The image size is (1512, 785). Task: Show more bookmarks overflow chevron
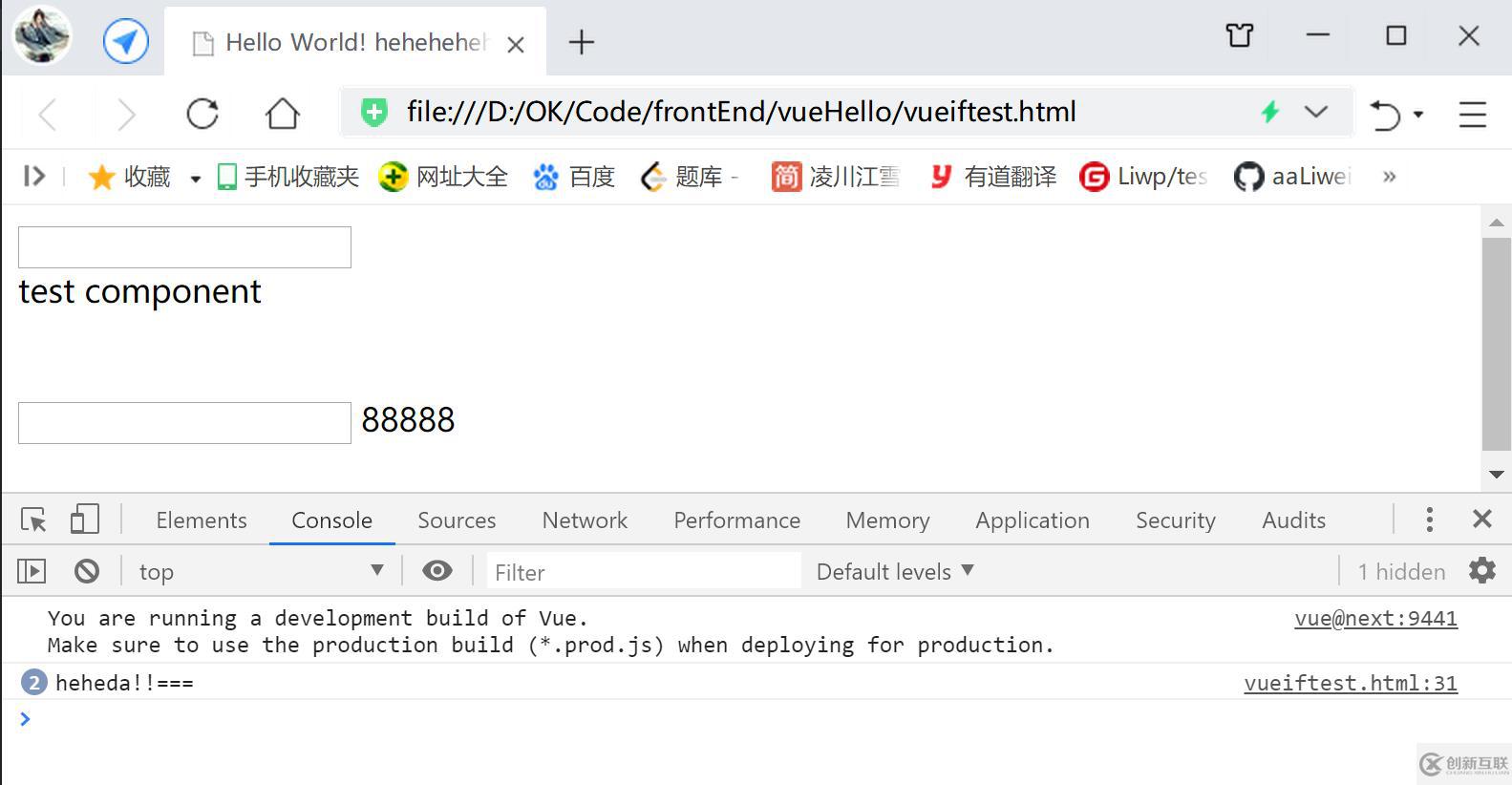pyautogui.click(x=1390, y=177)
